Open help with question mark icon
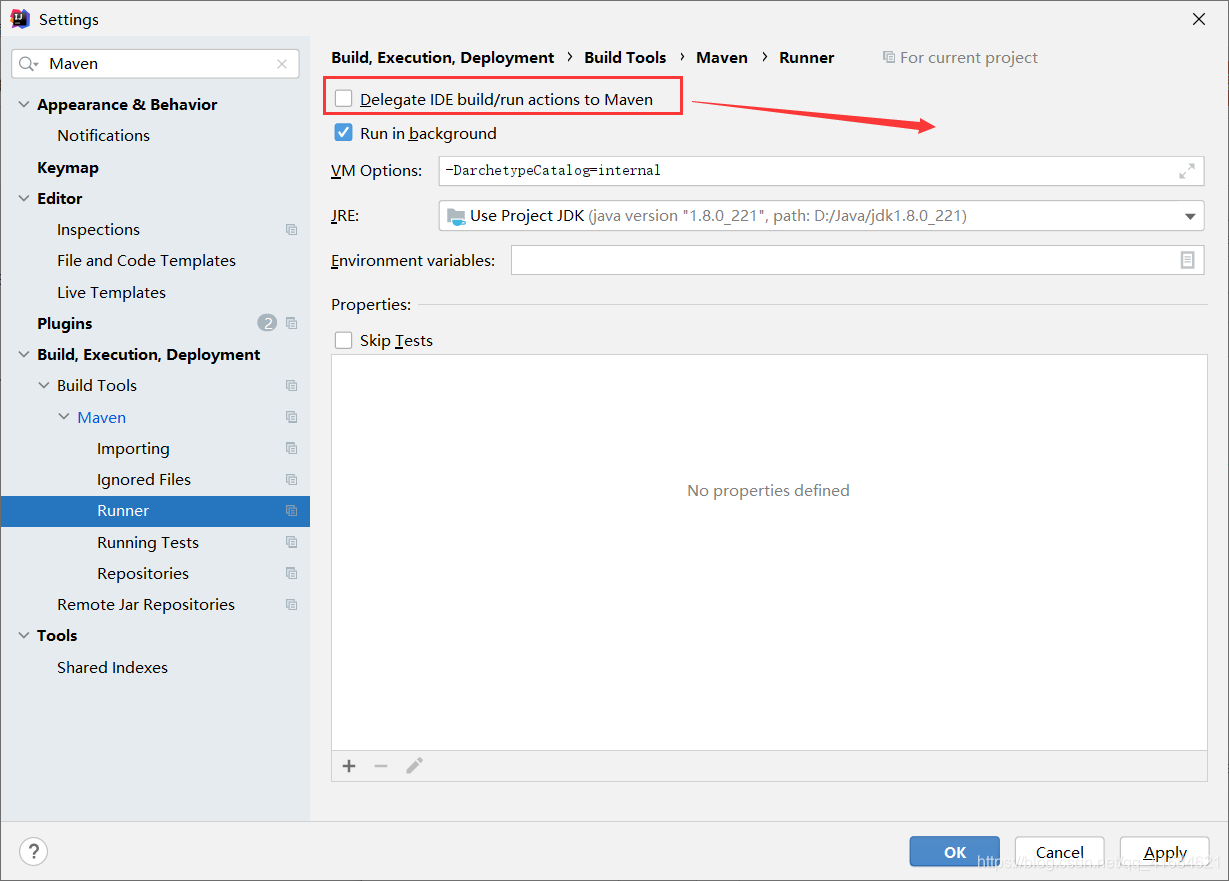 tap(34, 851)
